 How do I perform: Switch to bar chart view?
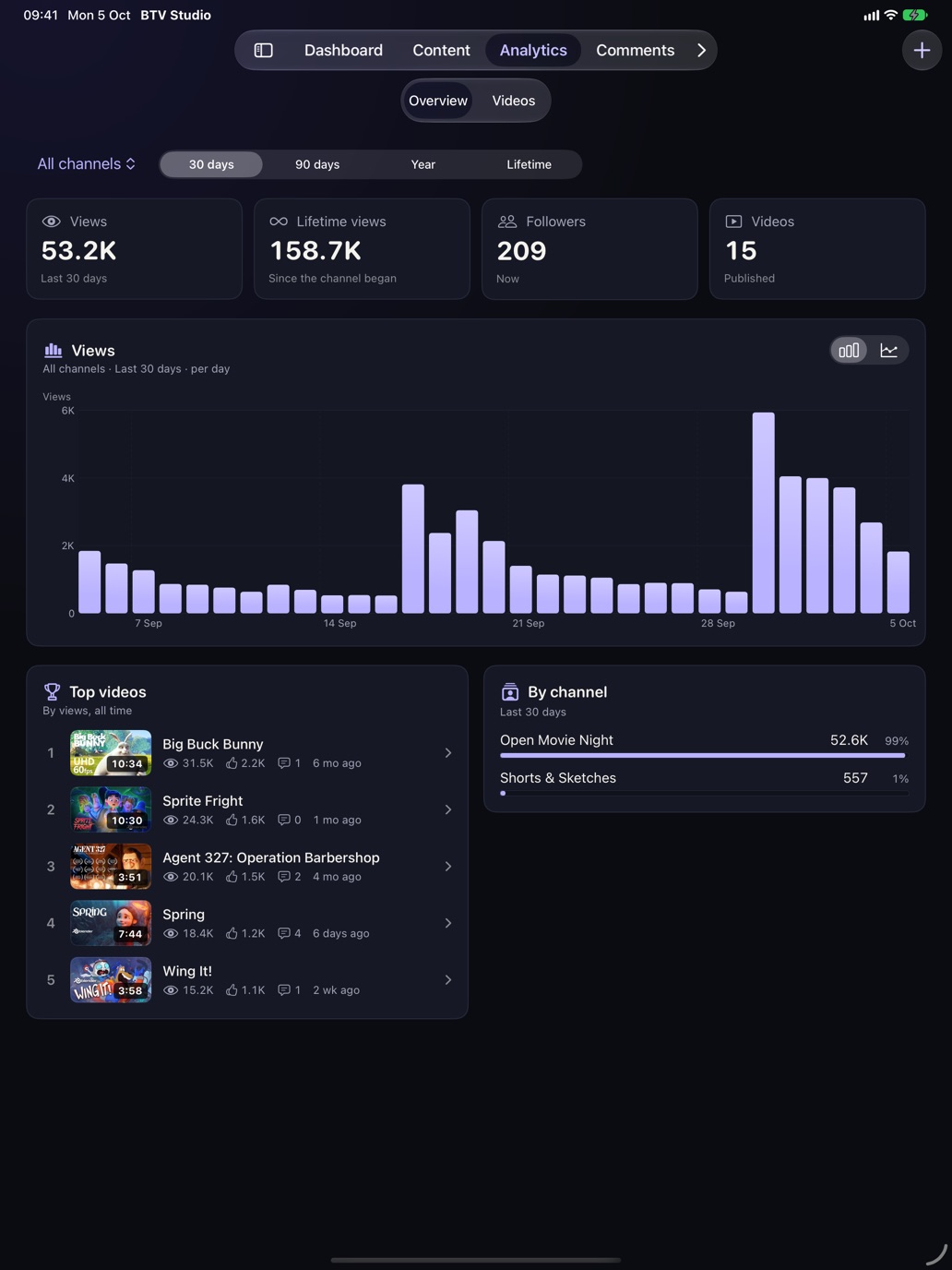tap(849, 350)
